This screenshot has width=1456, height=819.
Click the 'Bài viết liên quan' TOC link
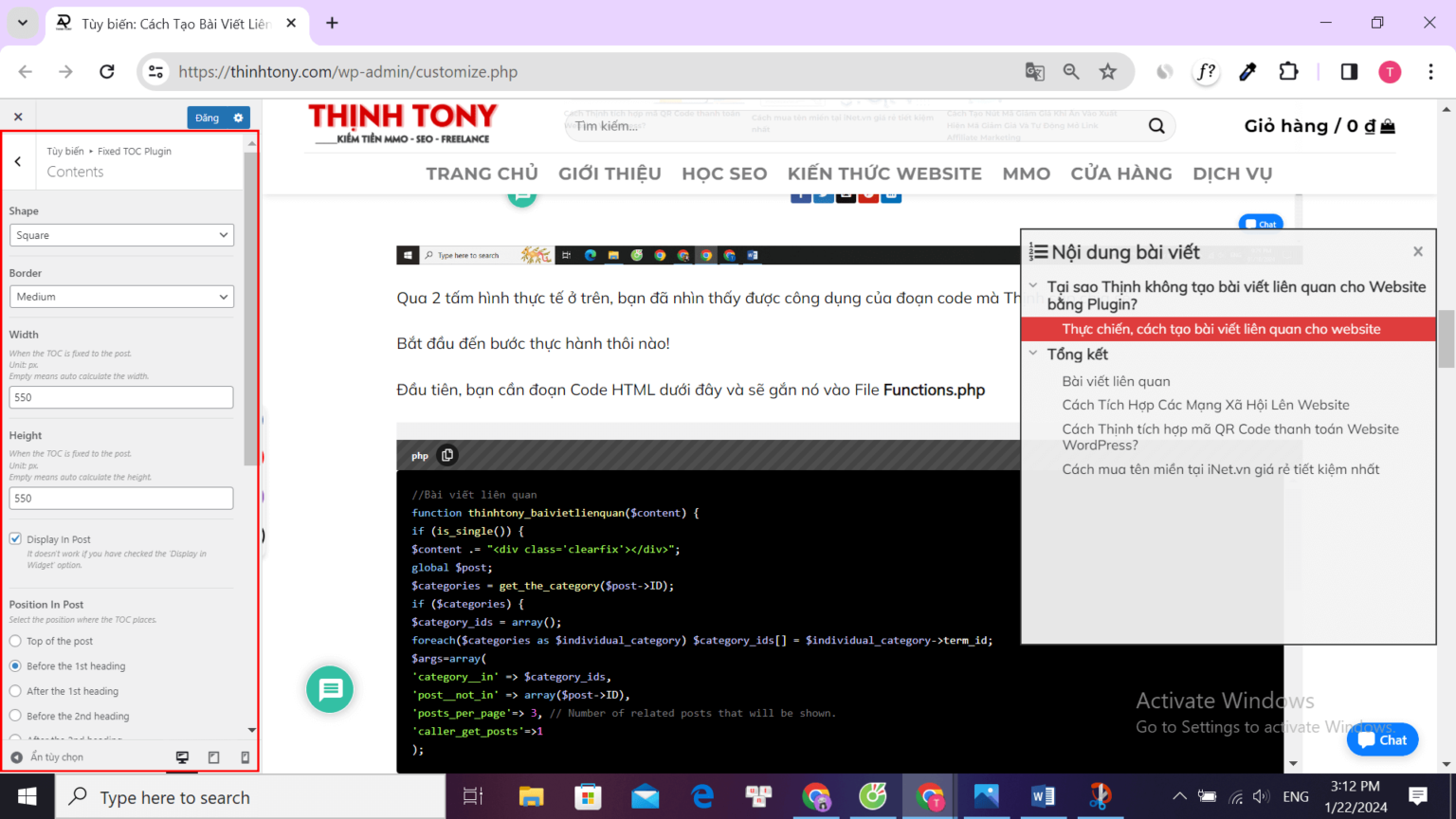coord(1116,381)
